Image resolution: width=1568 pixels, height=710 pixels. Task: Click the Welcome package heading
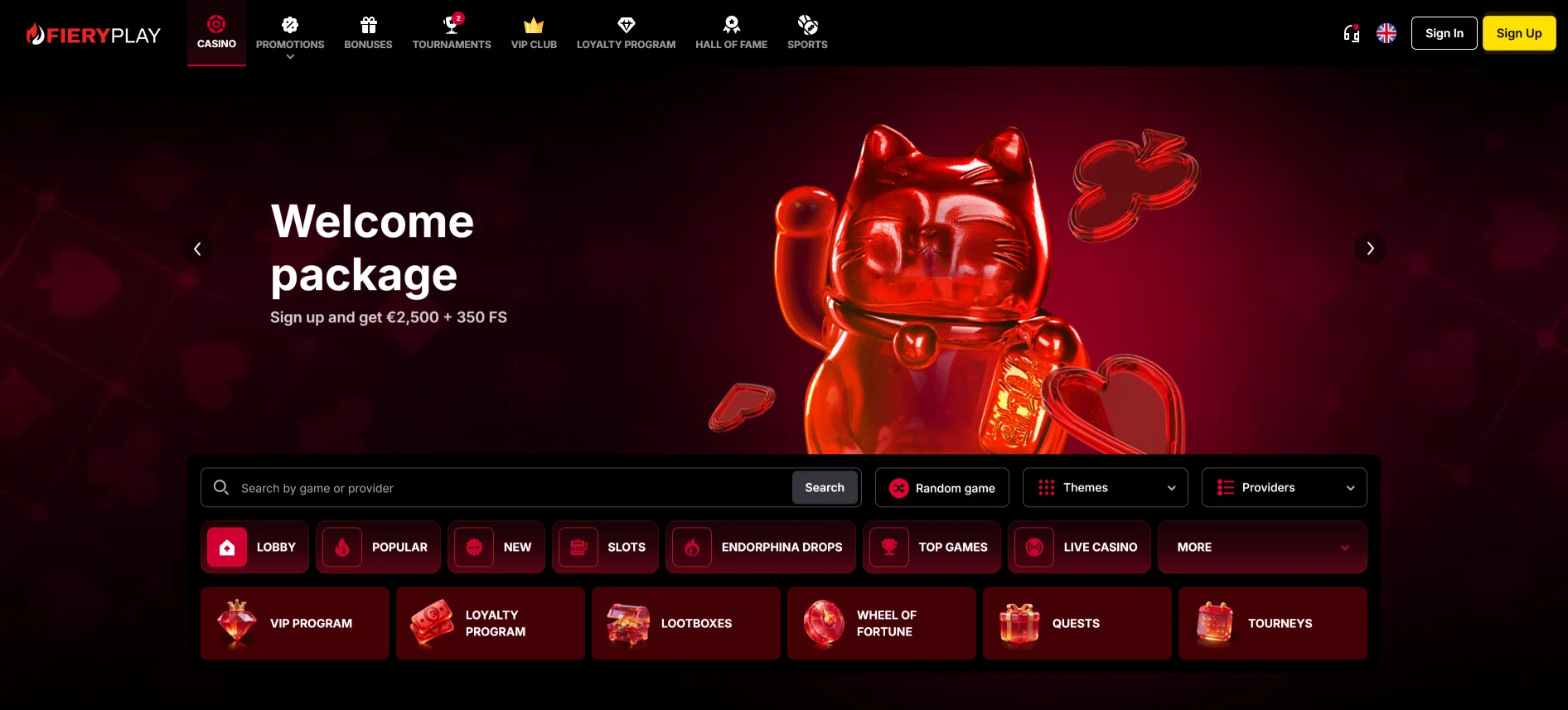coord(372,248)
